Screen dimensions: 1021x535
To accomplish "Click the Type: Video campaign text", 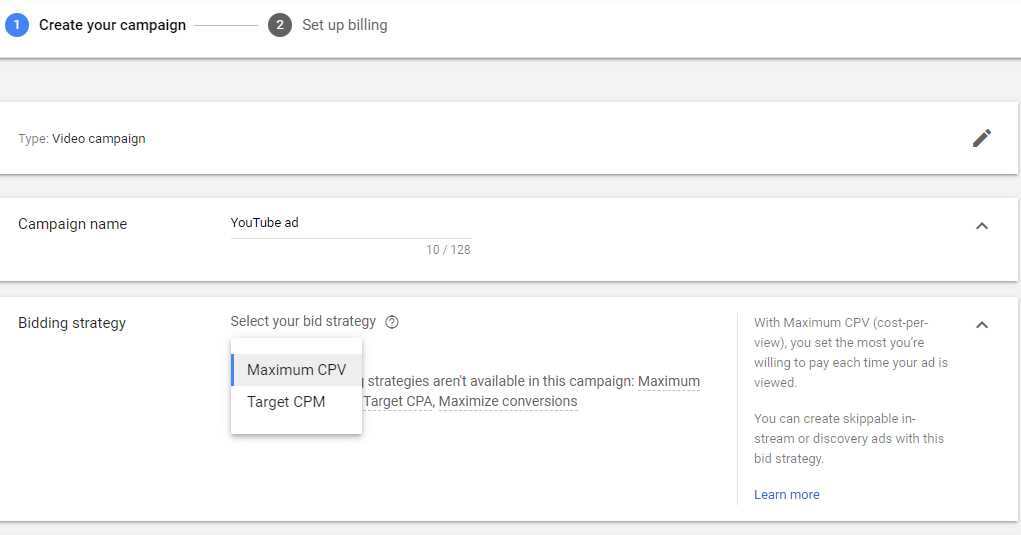I will 82,139.
